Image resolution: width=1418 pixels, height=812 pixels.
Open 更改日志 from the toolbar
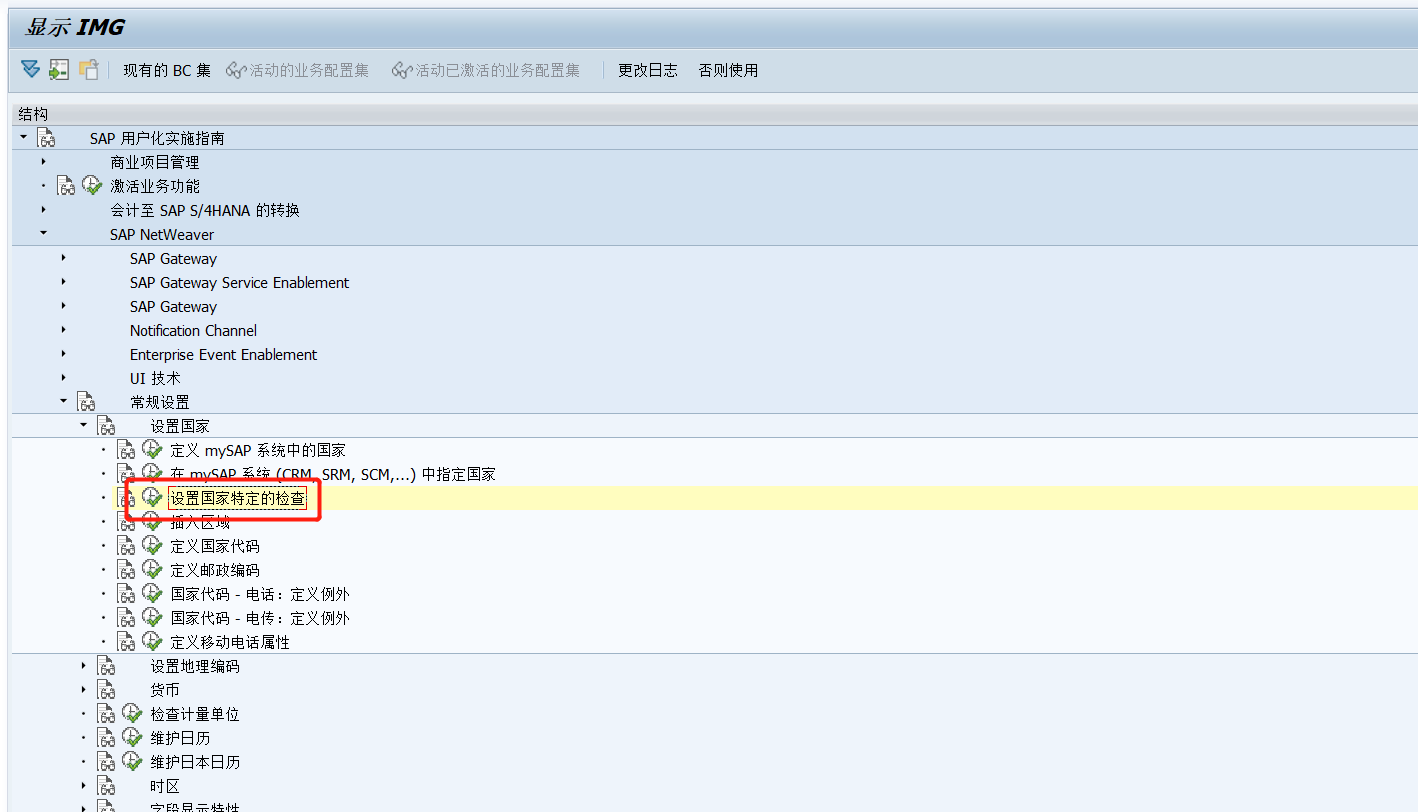point(647,70)
